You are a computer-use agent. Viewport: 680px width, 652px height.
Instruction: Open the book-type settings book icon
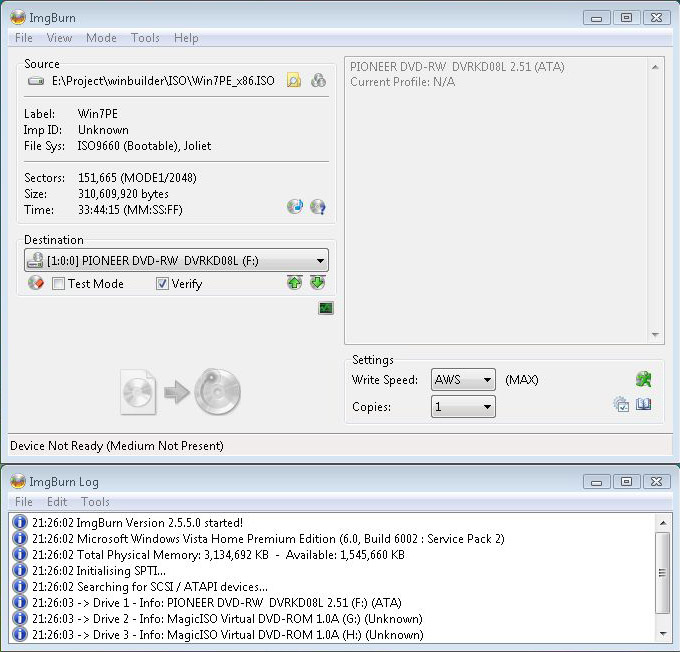point(644,404)
